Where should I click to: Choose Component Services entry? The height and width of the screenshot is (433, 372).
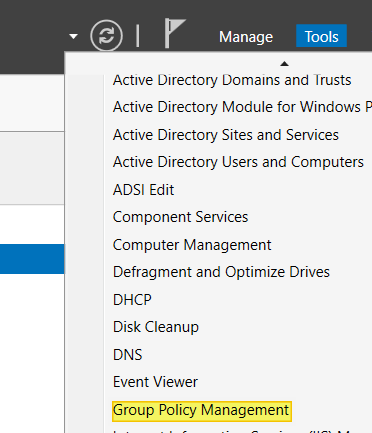point(180,217)
